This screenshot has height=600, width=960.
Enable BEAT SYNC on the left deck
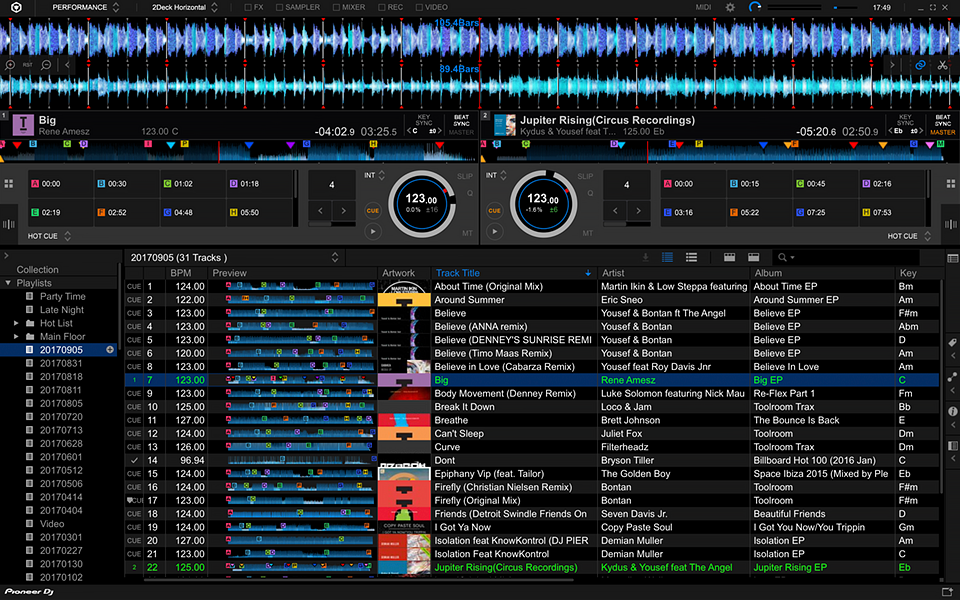(x=460, y=117)
